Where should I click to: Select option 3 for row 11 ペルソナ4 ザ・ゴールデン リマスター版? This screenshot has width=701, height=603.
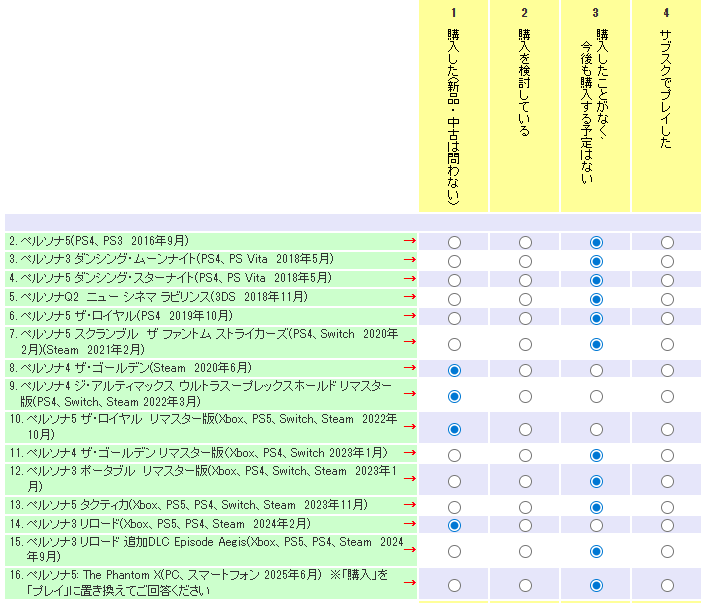596,455
